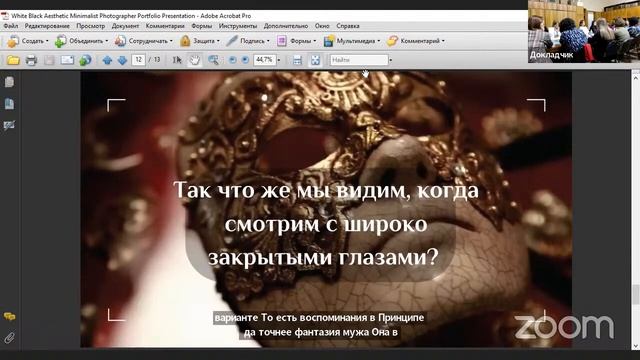This screenshot has height=360, width=640.
Task: Go to previous page with up arrow
Action: coord(107,60)
